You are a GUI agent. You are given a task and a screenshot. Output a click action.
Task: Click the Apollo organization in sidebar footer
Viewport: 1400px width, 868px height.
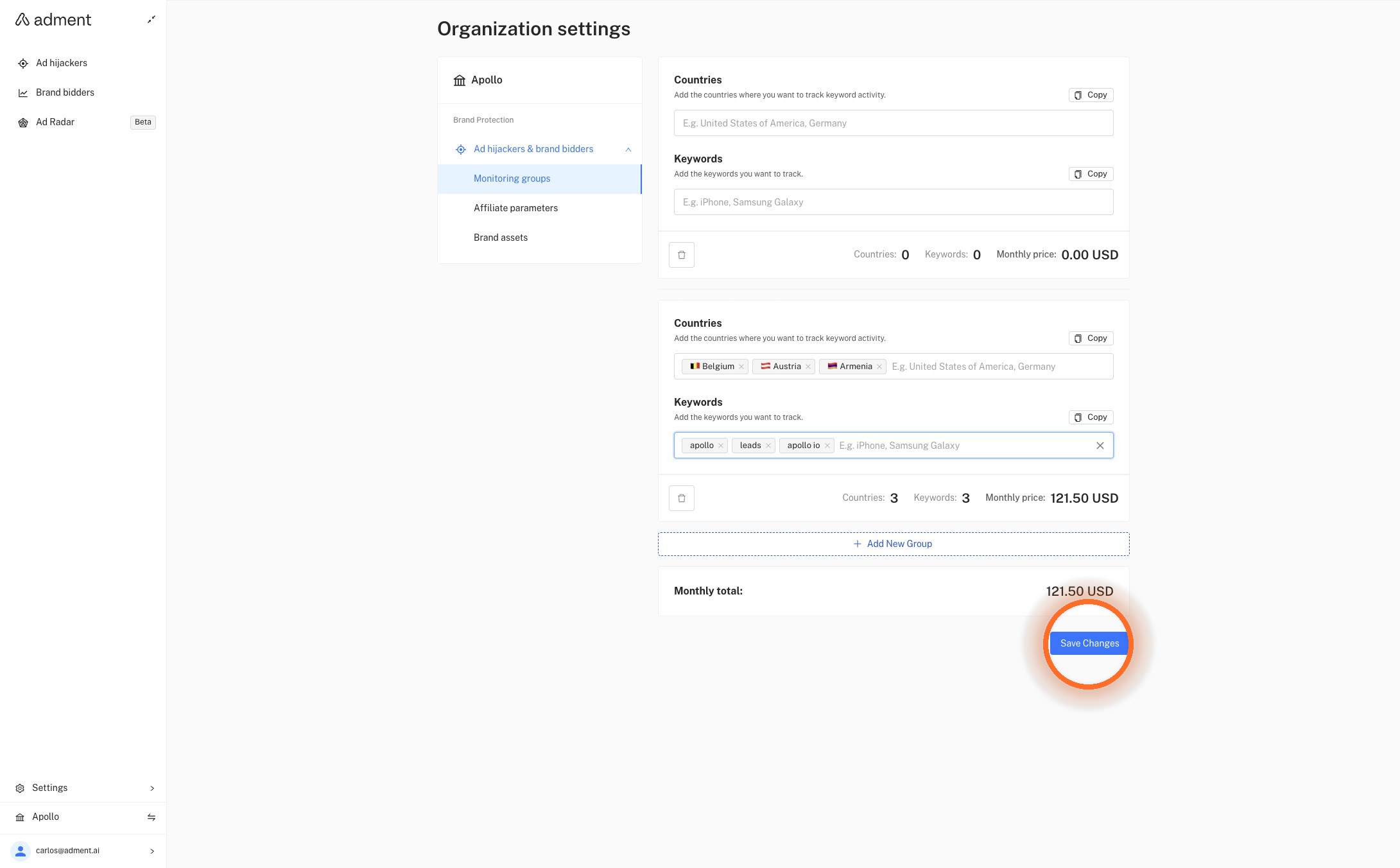tap(46, 817)
